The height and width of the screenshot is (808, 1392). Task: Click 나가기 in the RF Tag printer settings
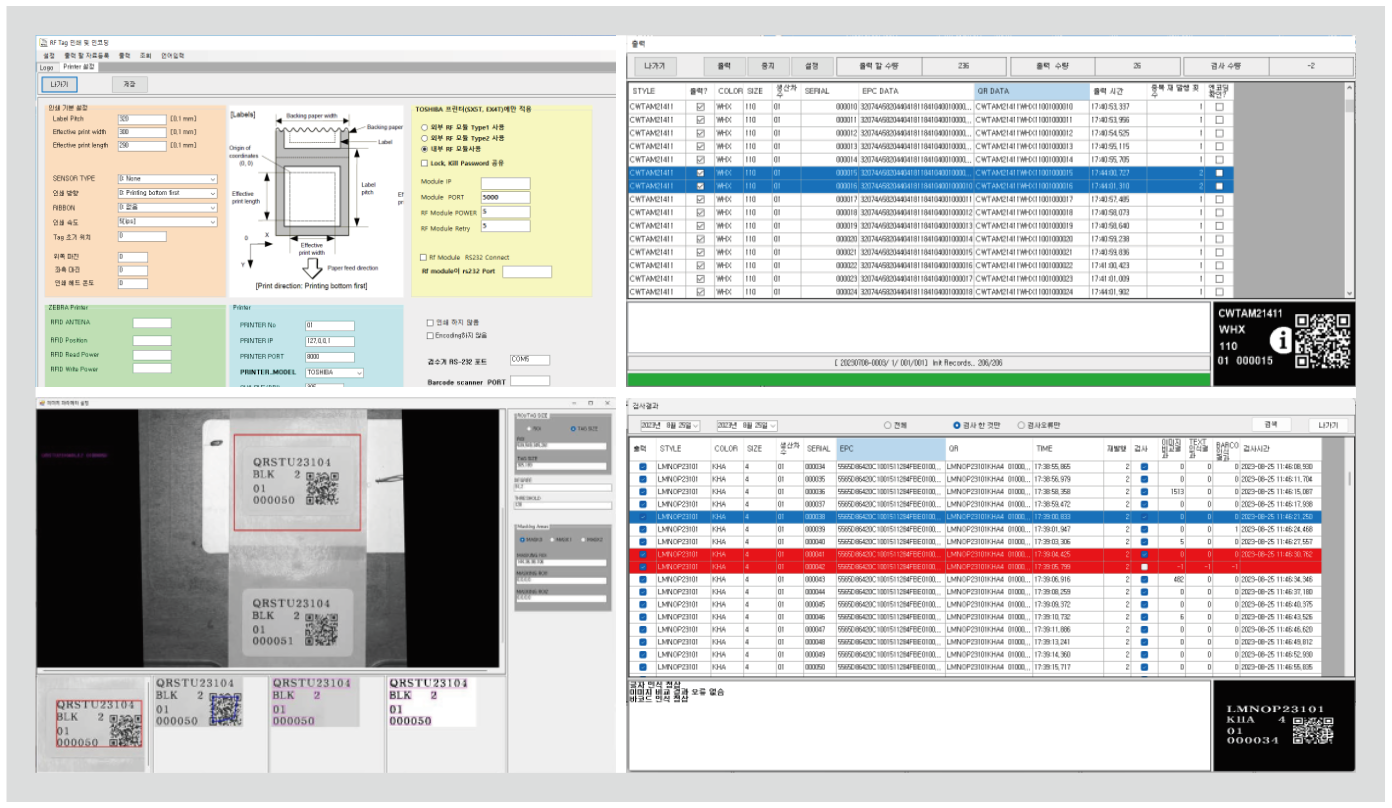(x=58, y=84)
